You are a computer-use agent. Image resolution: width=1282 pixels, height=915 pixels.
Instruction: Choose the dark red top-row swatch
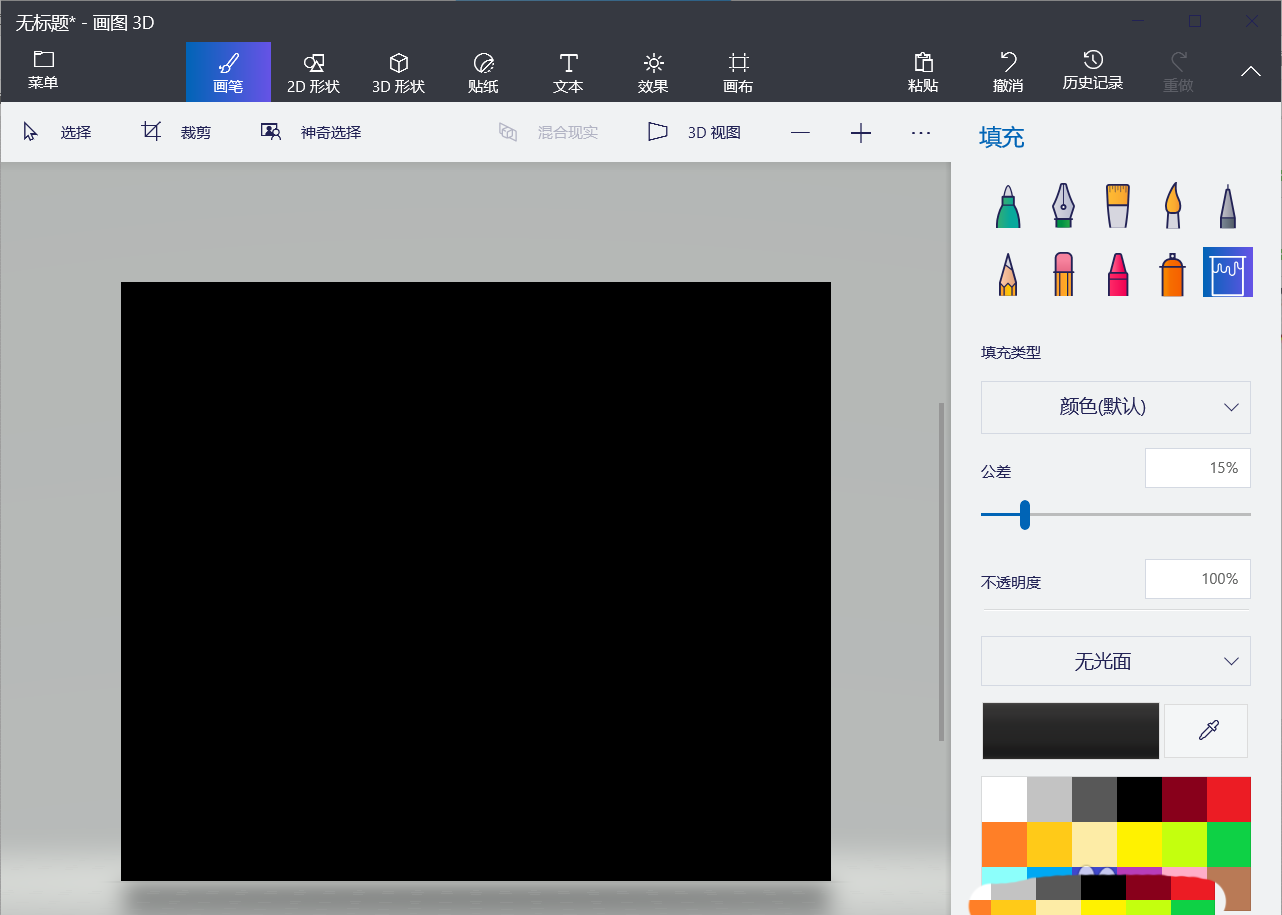pyautogui.click(x=1184, y=799)
